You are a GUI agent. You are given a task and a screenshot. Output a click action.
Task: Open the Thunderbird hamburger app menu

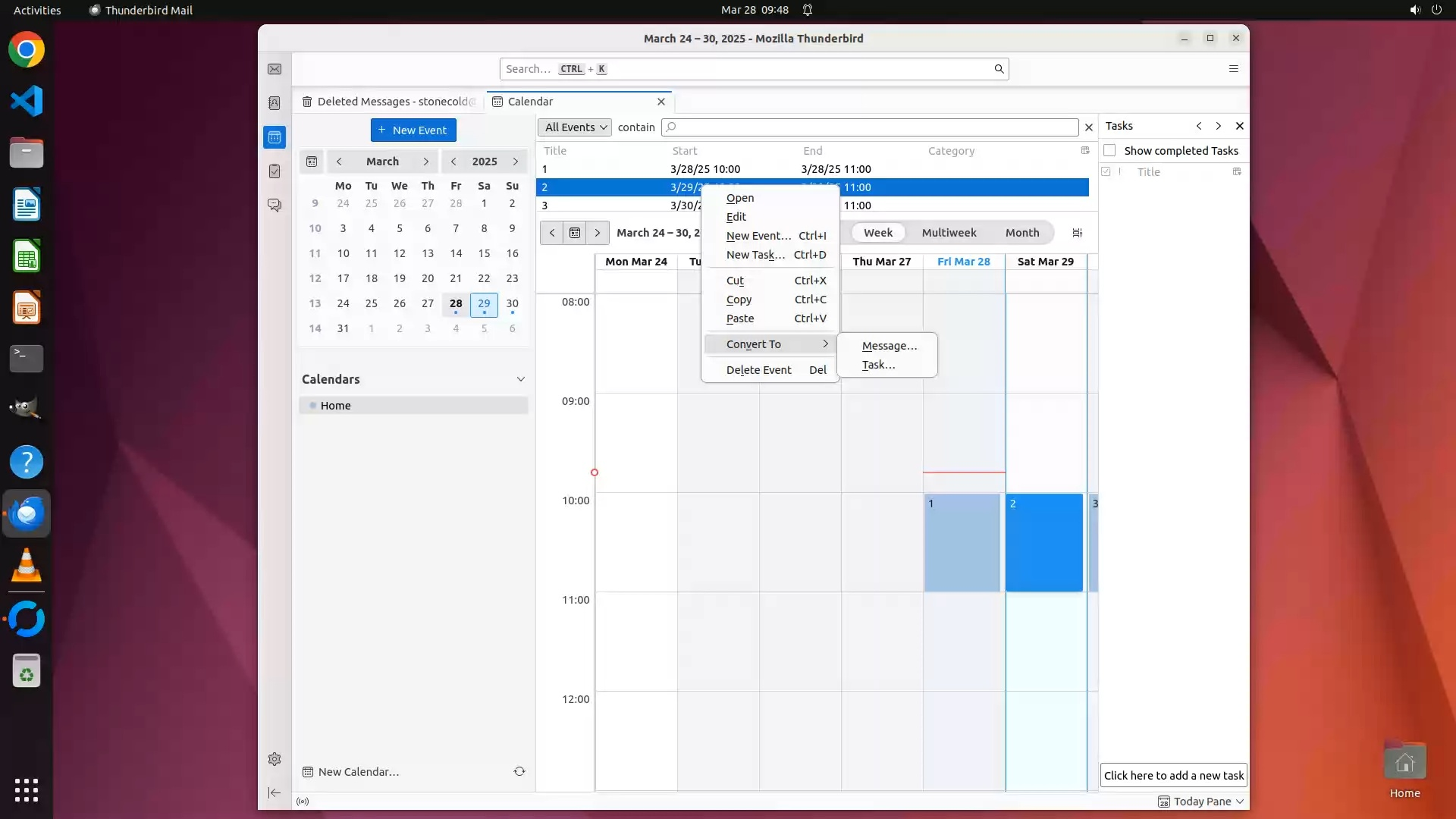[x=1234, y=69]
